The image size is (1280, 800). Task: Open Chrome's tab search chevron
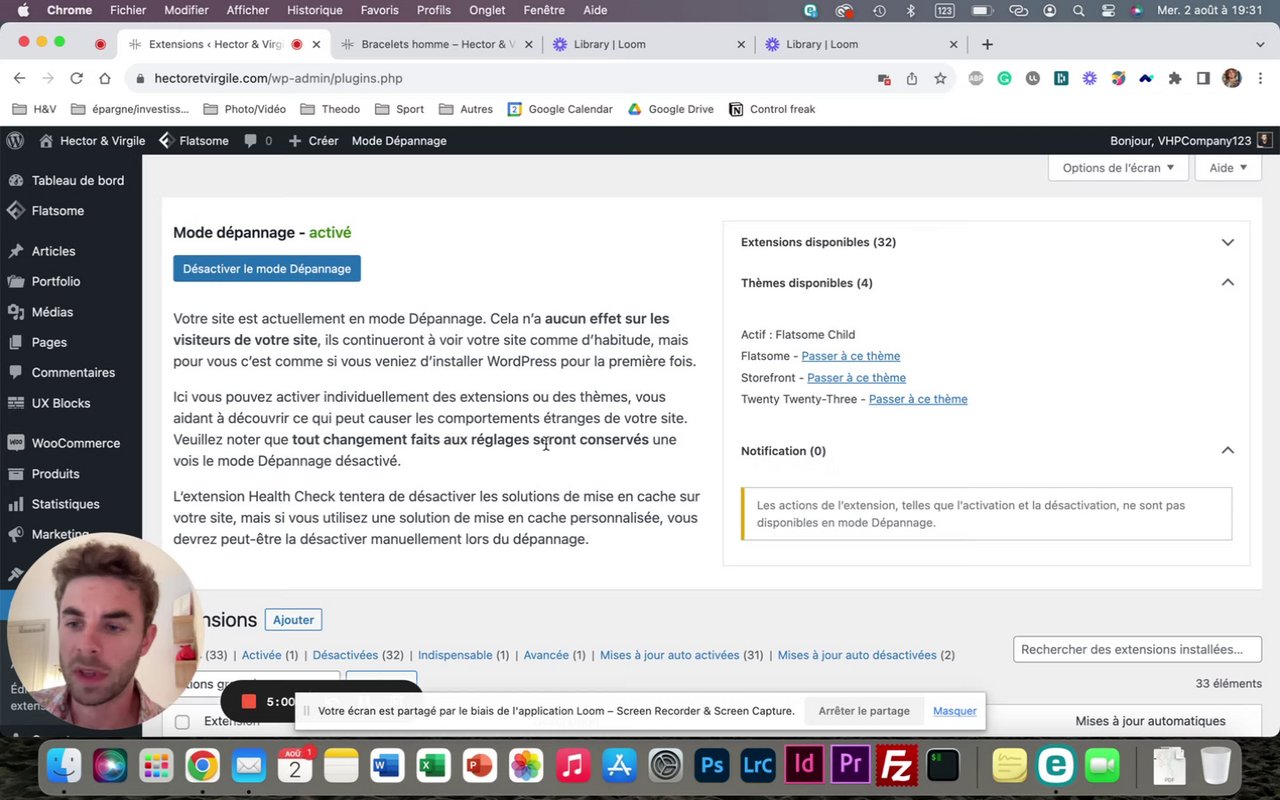(x=1260, y=44)
